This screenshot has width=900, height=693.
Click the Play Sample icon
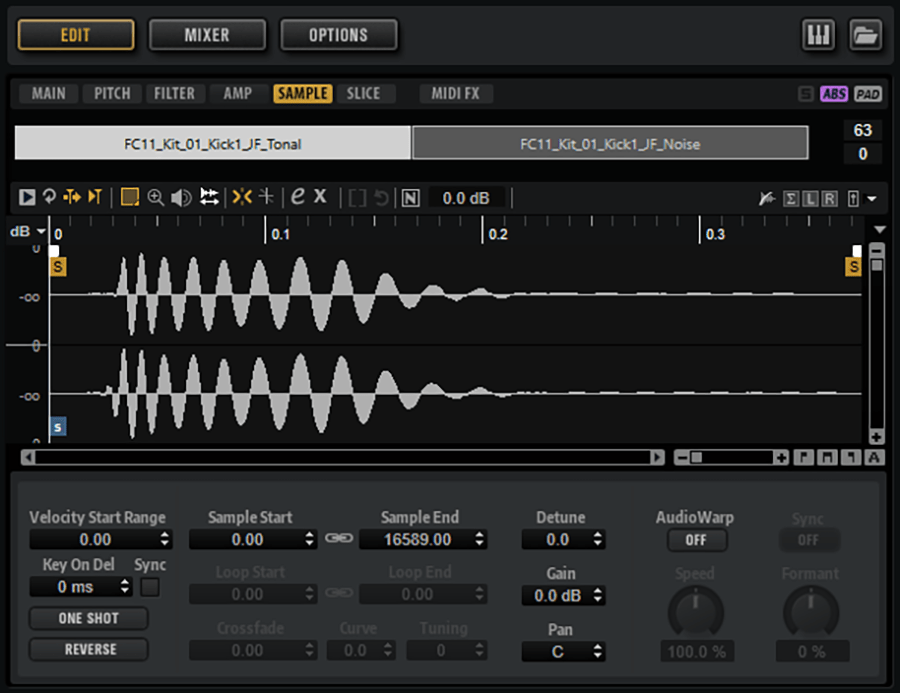tap(26, 198)
